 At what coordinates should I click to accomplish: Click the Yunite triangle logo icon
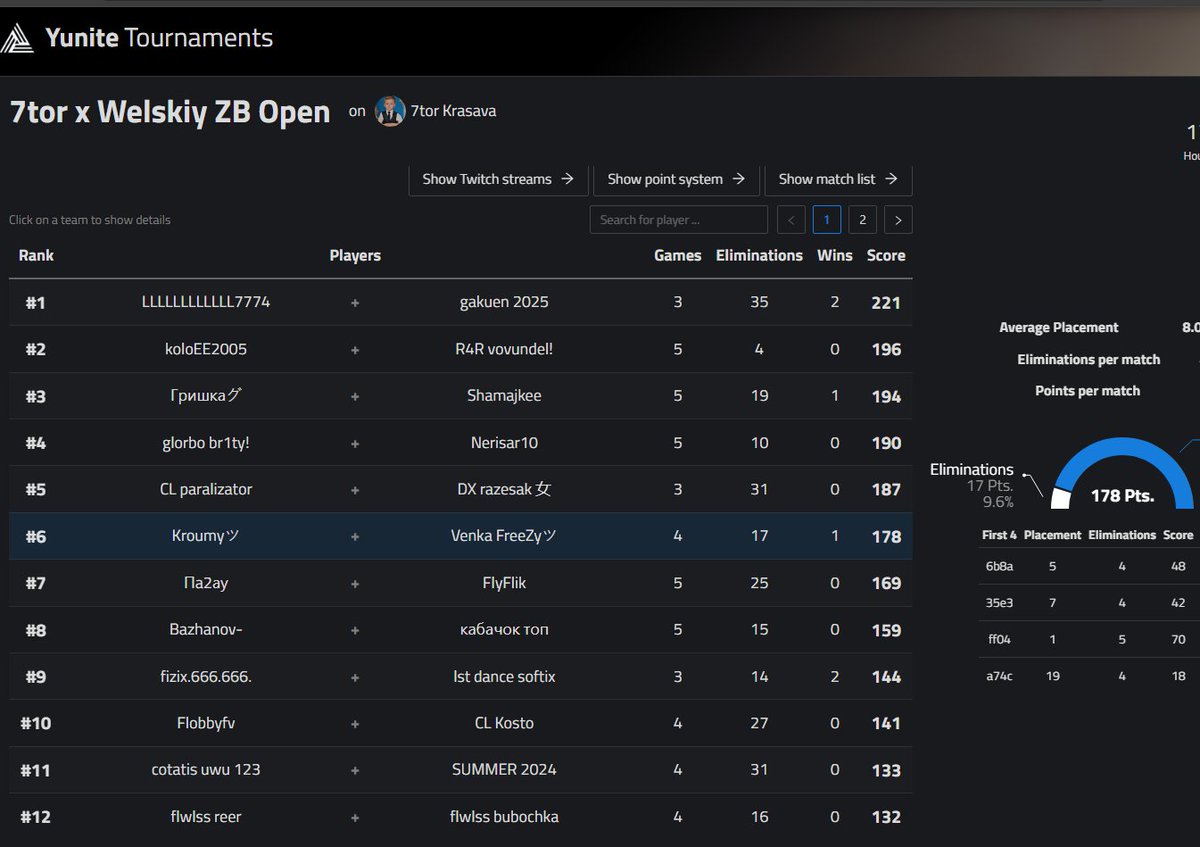tap(17, 39)
